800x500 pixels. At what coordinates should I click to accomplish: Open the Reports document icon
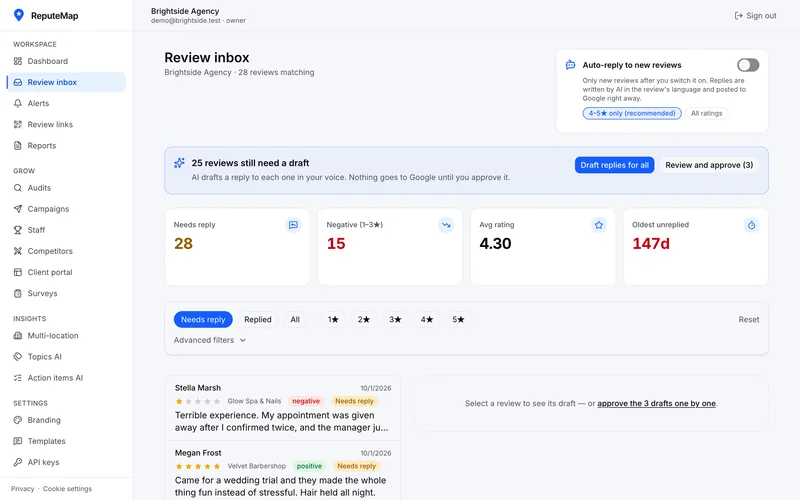point(18,145)
